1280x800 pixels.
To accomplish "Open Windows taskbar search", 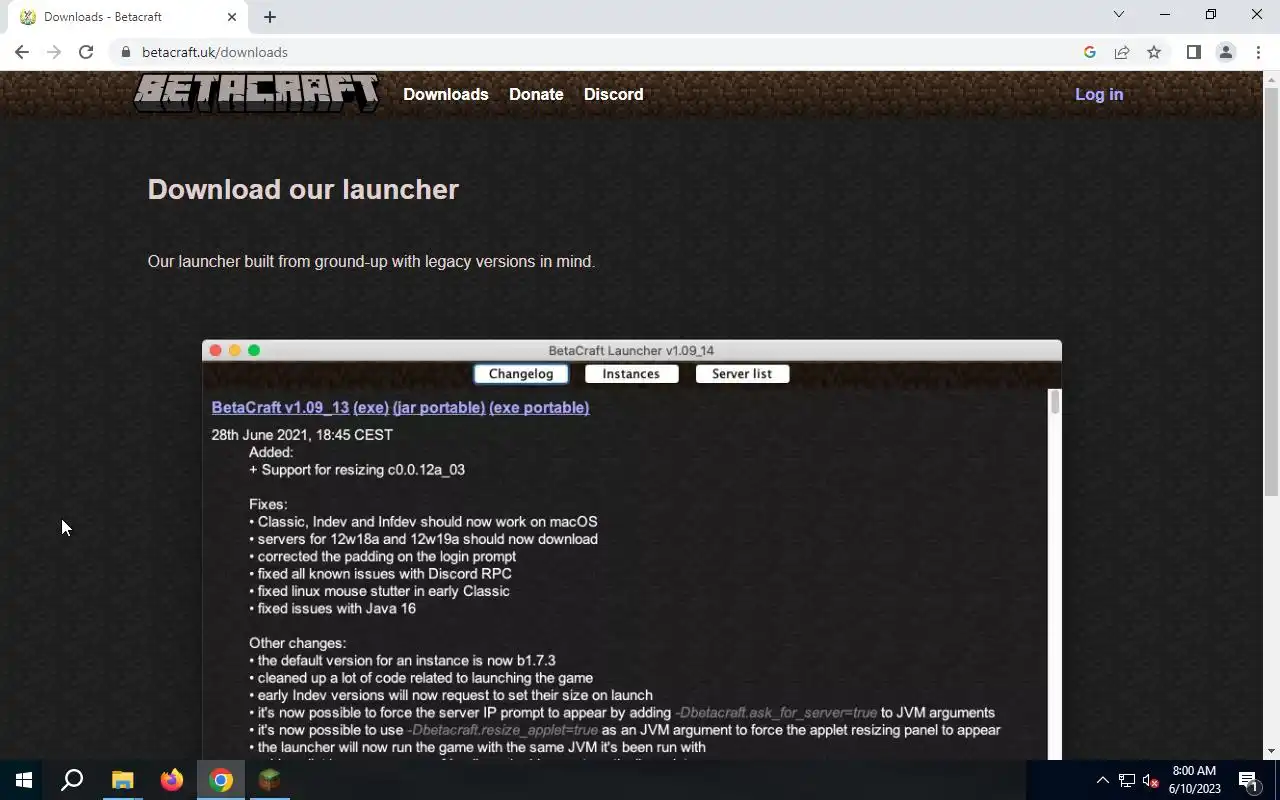I will point(72,780).
